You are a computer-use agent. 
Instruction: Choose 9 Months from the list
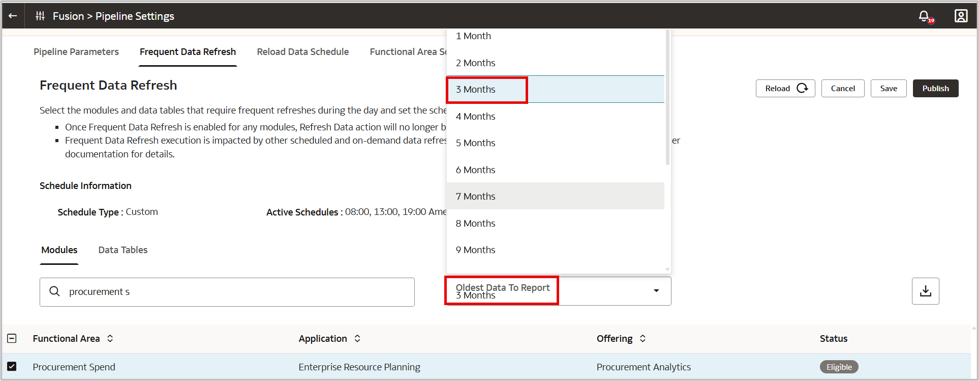[x=555, y=250]
